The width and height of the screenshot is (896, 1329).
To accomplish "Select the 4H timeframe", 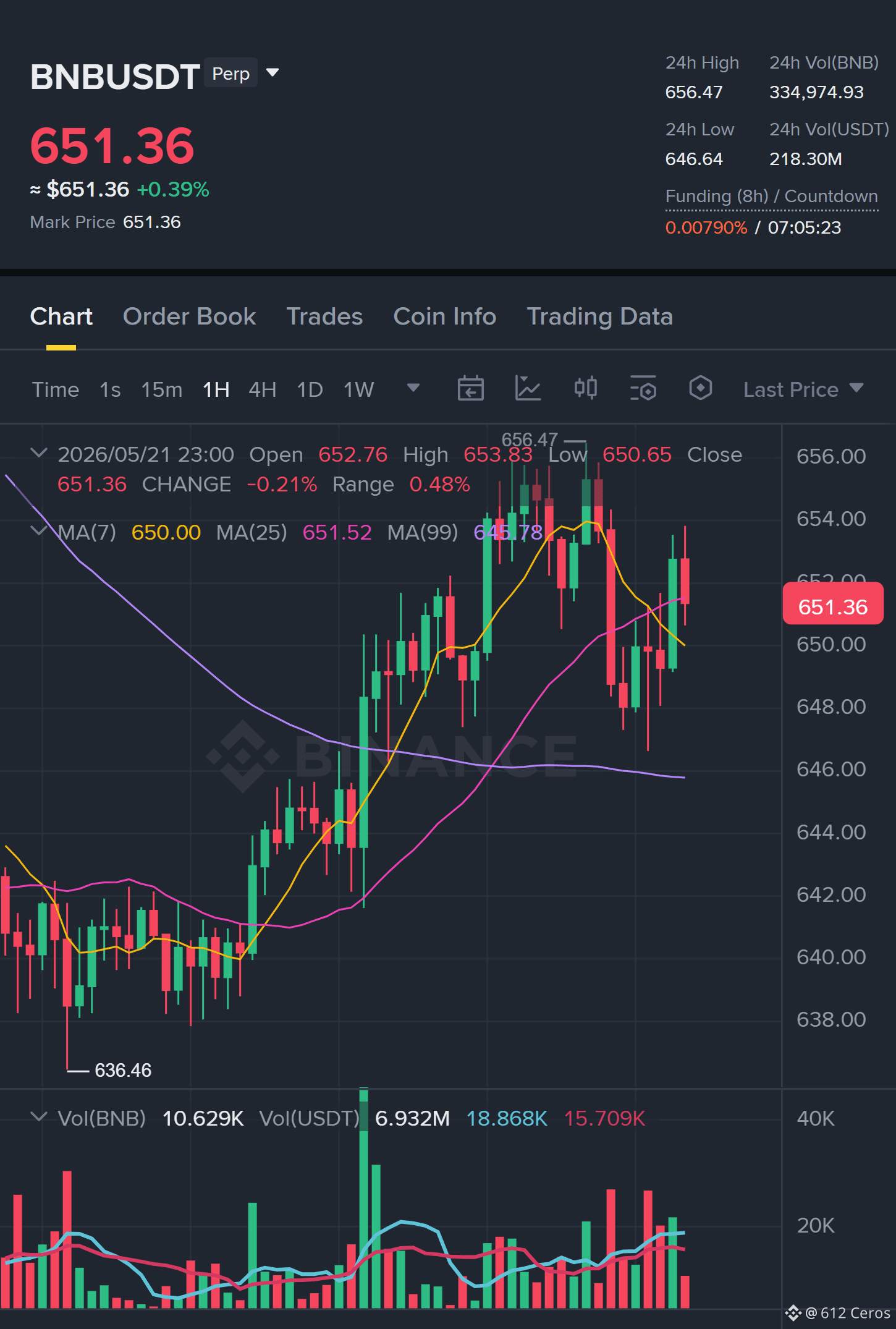I will (262, 389).
